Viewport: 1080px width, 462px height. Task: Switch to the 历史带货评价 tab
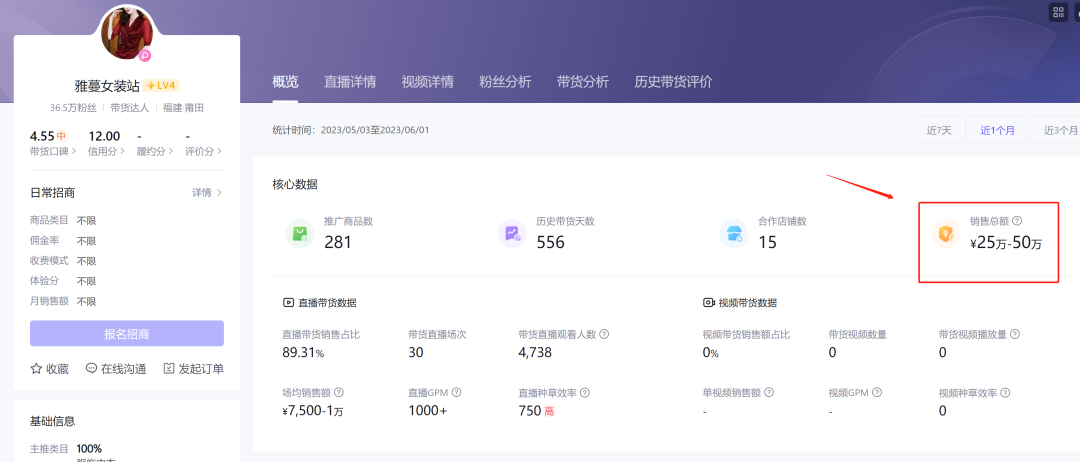click(674, 82)
